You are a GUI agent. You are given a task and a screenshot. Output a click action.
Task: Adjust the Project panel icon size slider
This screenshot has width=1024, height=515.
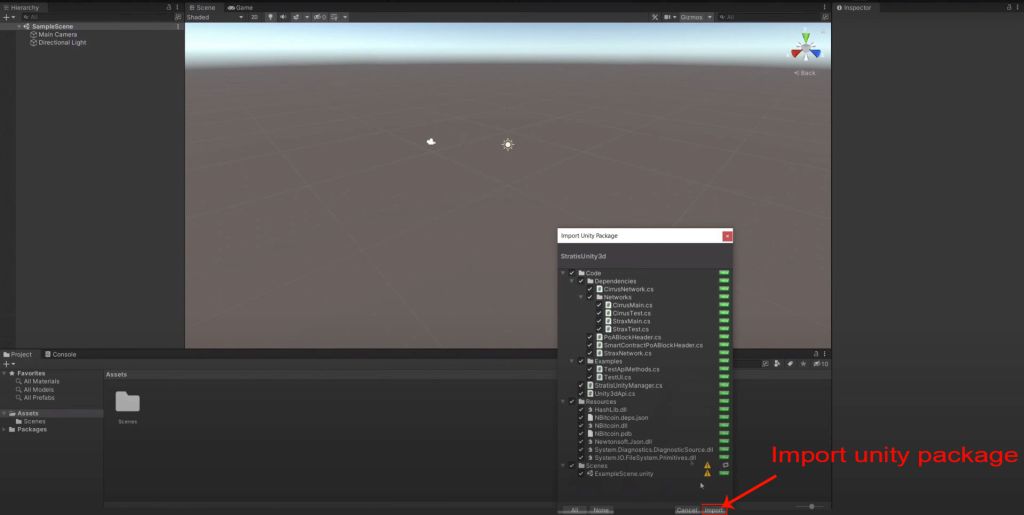click(810, 507)
